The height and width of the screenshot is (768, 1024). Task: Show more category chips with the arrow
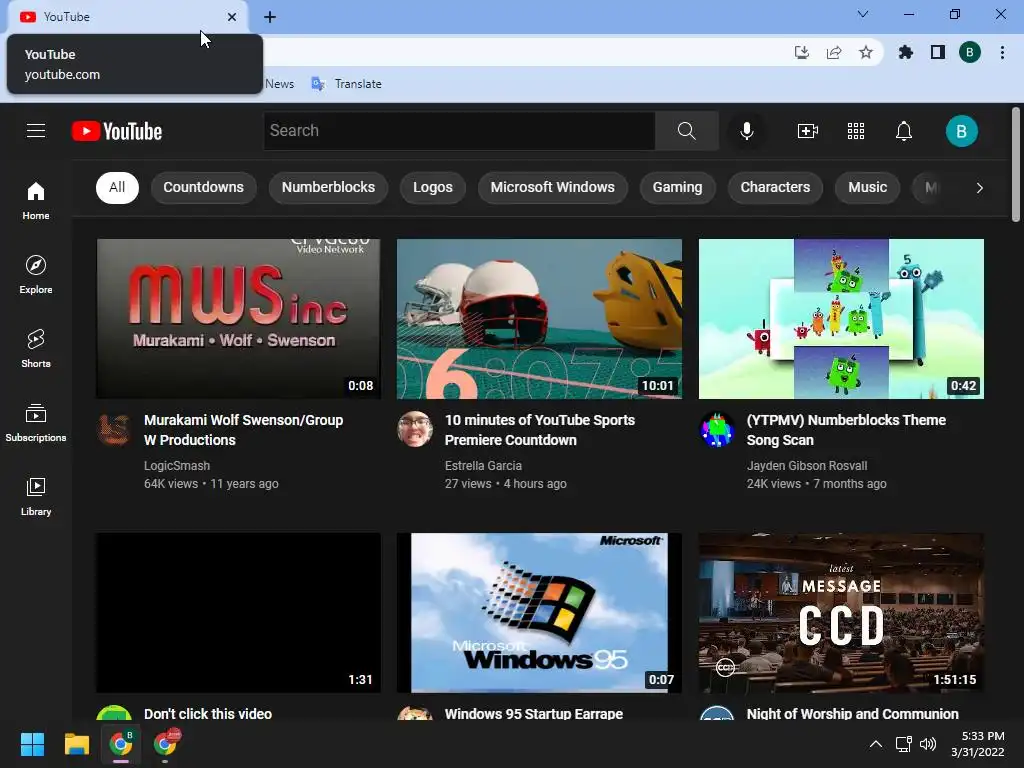click(x=979, y=188)
